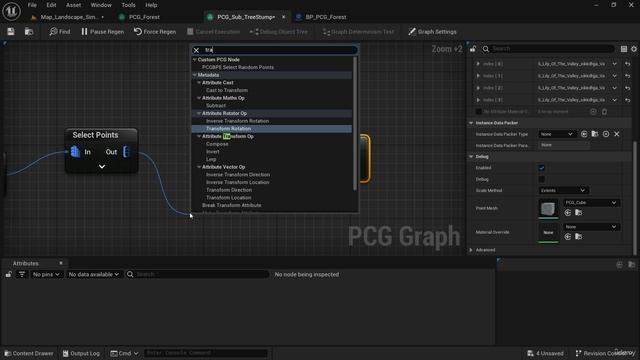Reset Index [3] mesh entry to default
Image resolution: width=640 pixels, height=360 pixels.
(628, 100)
